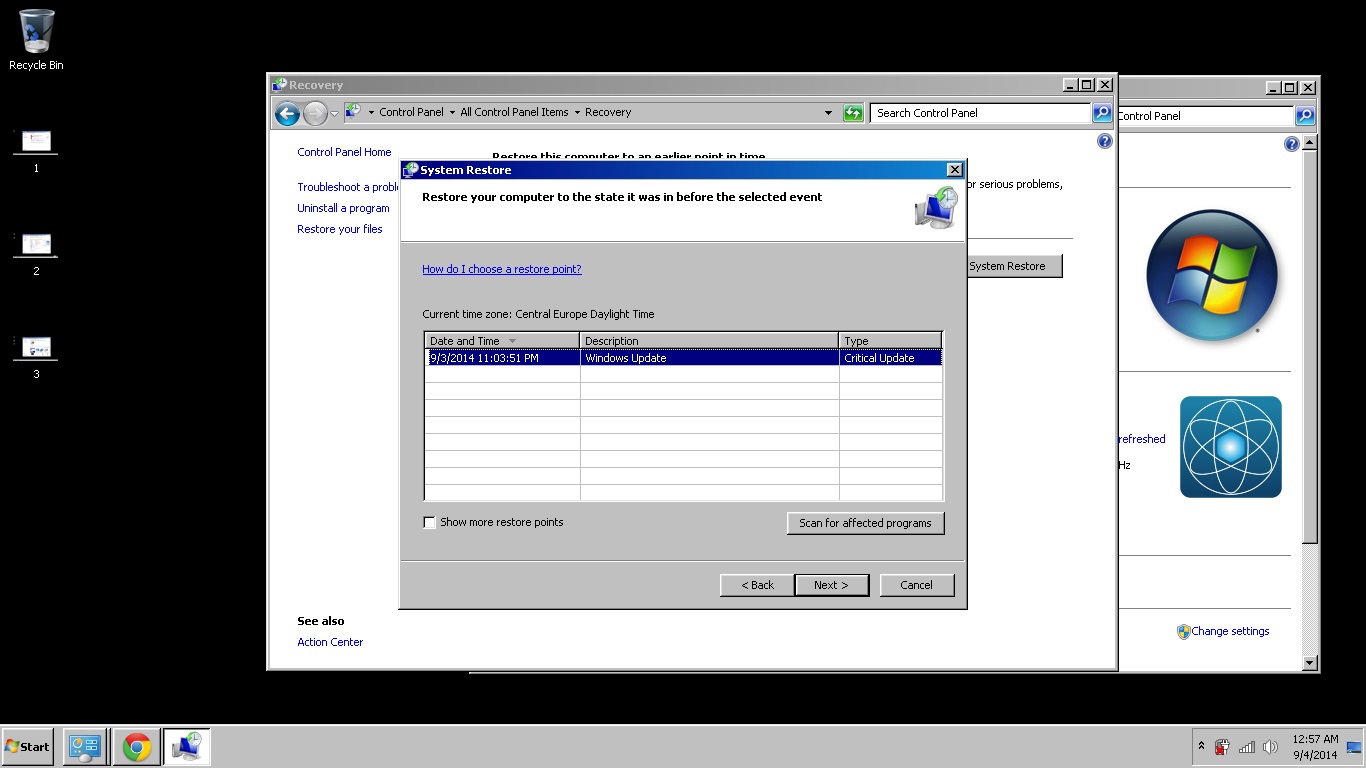Click the scrollbar down arrow in right window
1366x768 pixels.
coord(1310,663)
